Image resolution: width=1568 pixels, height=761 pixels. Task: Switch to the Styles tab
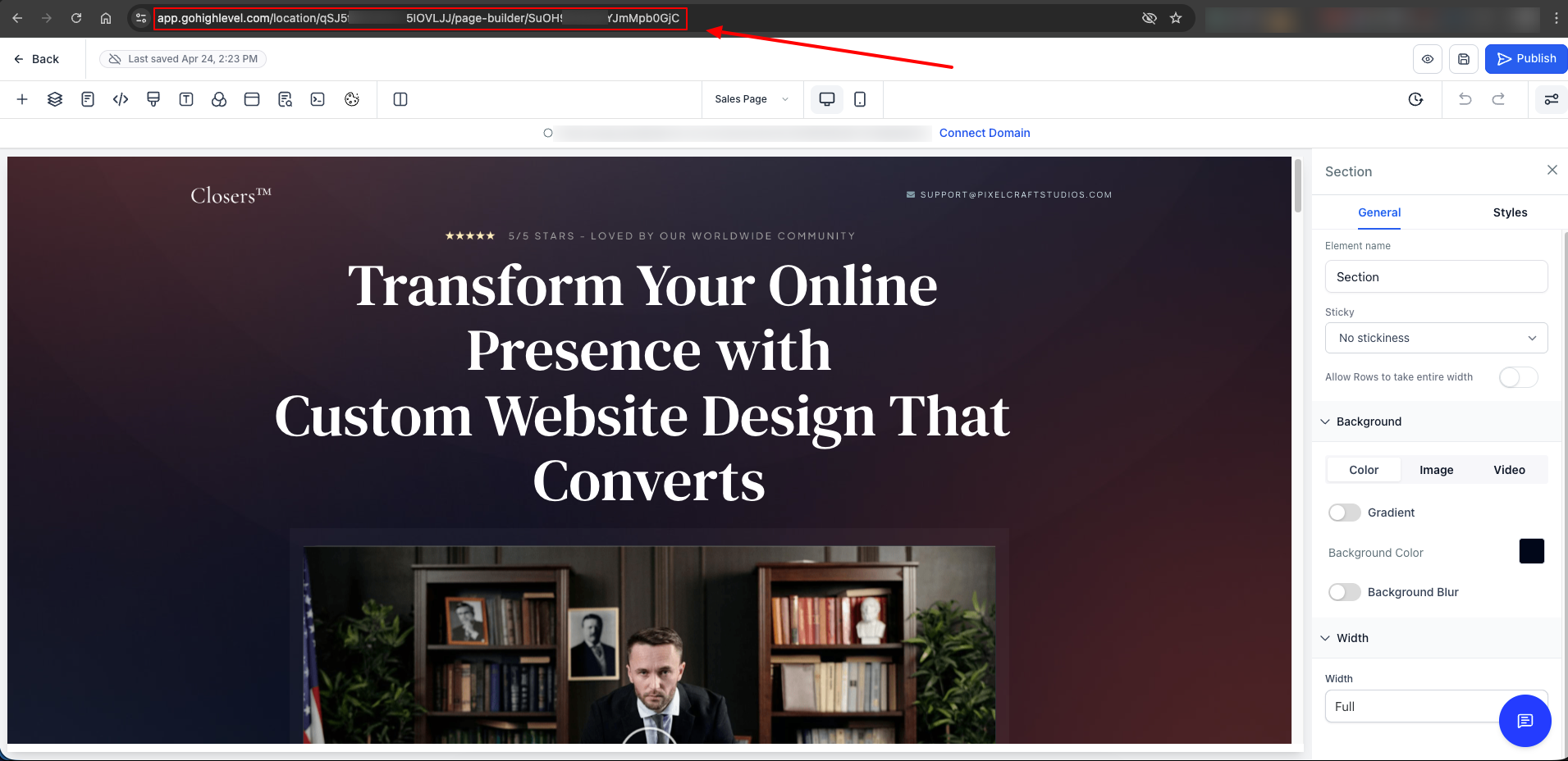(1510, 212)
